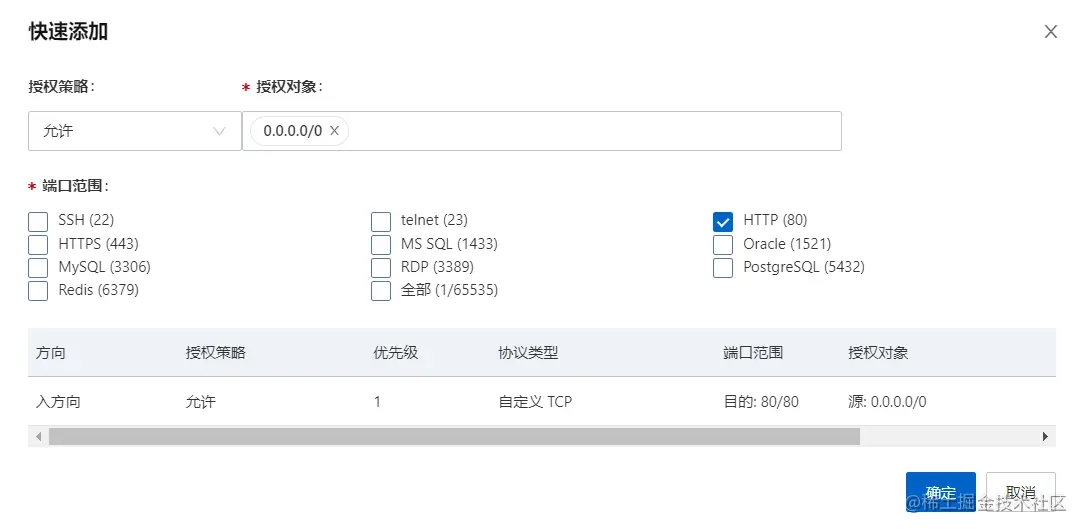Select the MySQL (3306) checkbox
The width and height of the screenshot is (1084, 531).
coord(39,268)
